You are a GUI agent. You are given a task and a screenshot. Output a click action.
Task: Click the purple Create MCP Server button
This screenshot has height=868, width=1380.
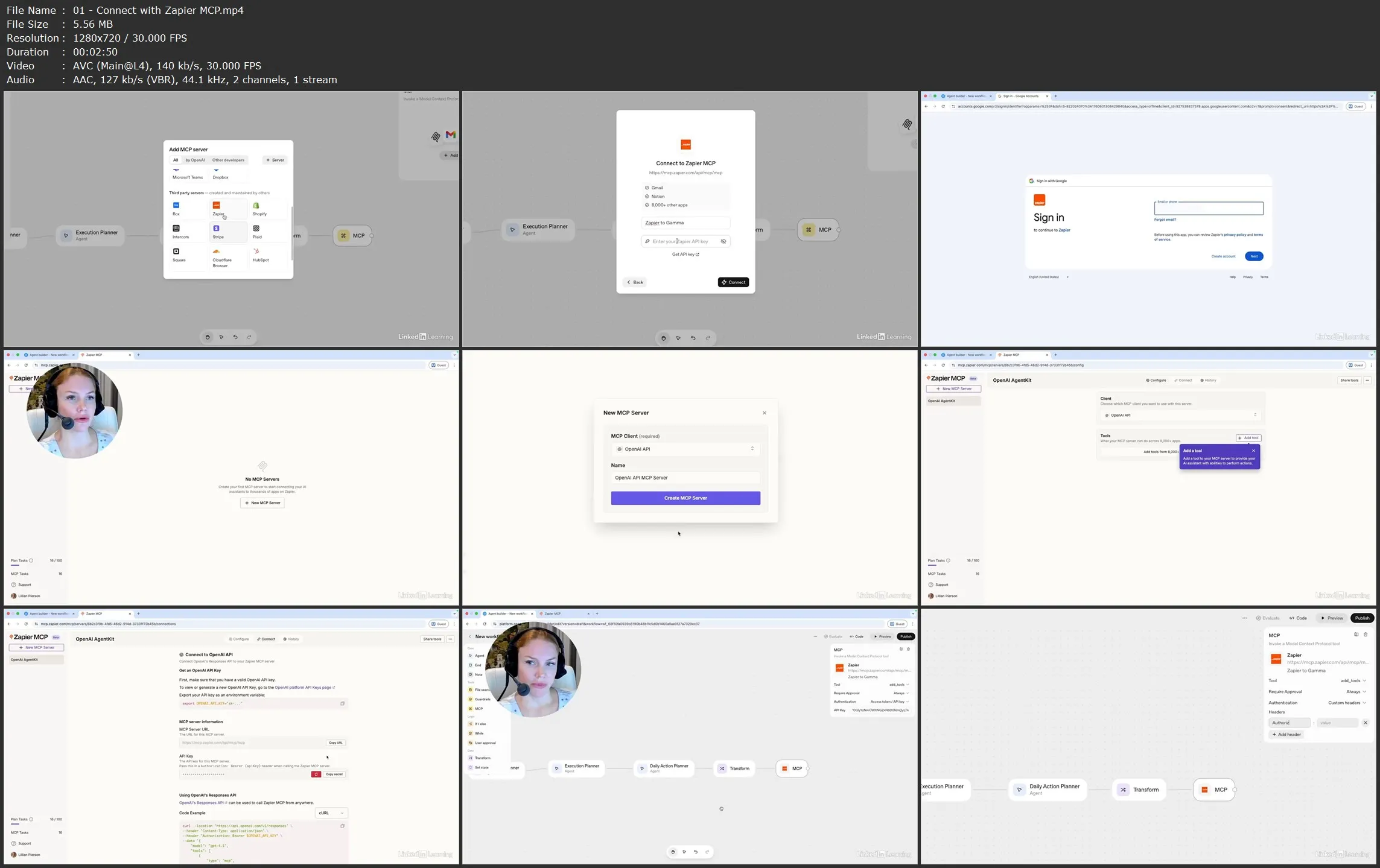[685, 498]
